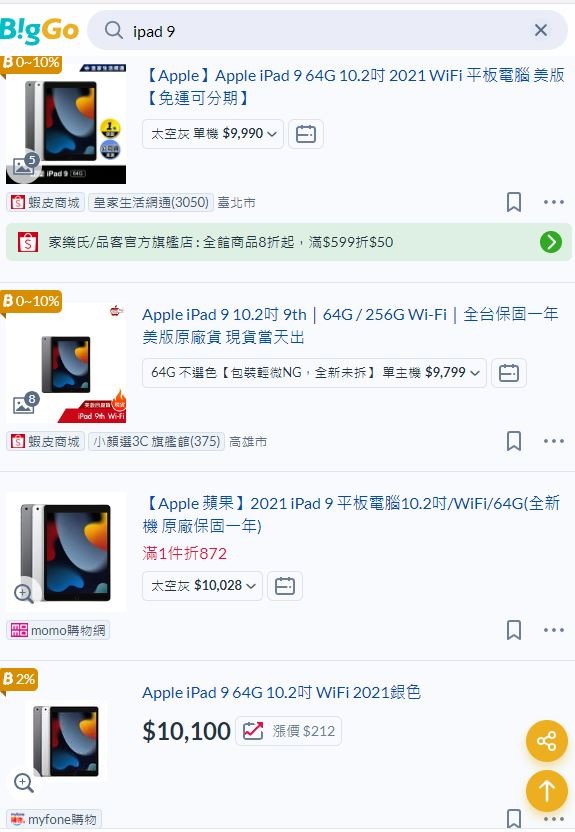Click the back-to-top arrow button

pos(546,791)
